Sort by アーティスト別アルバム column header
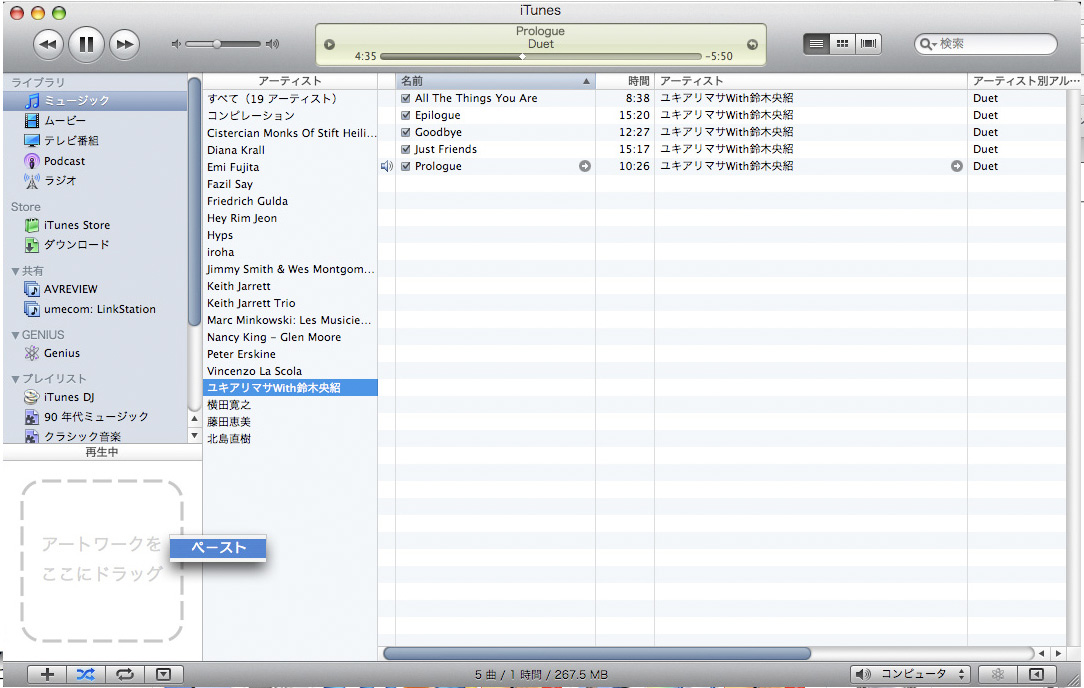The height and width of the screenshot is (688, 1084). click(x=1025, y=81)
